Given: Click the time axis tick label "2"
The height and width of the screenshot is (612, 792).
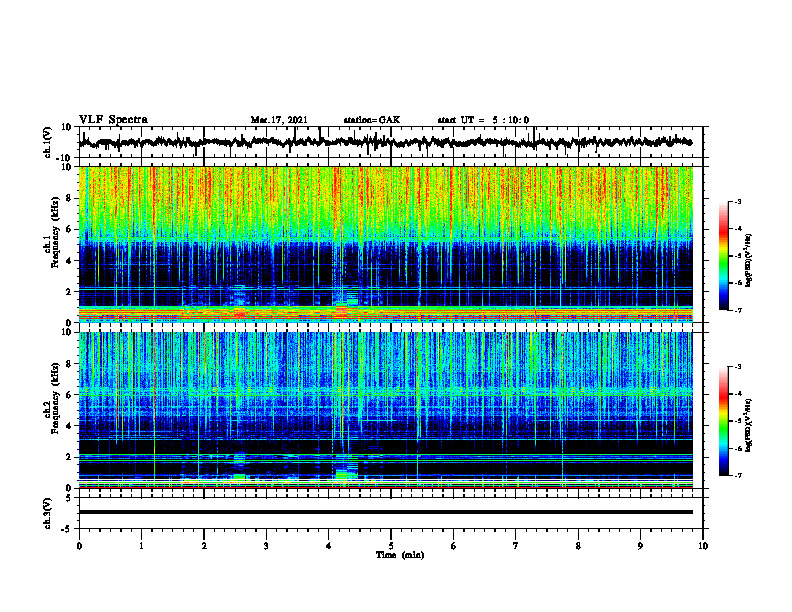Looking at the screenshot, I should 204,546.
